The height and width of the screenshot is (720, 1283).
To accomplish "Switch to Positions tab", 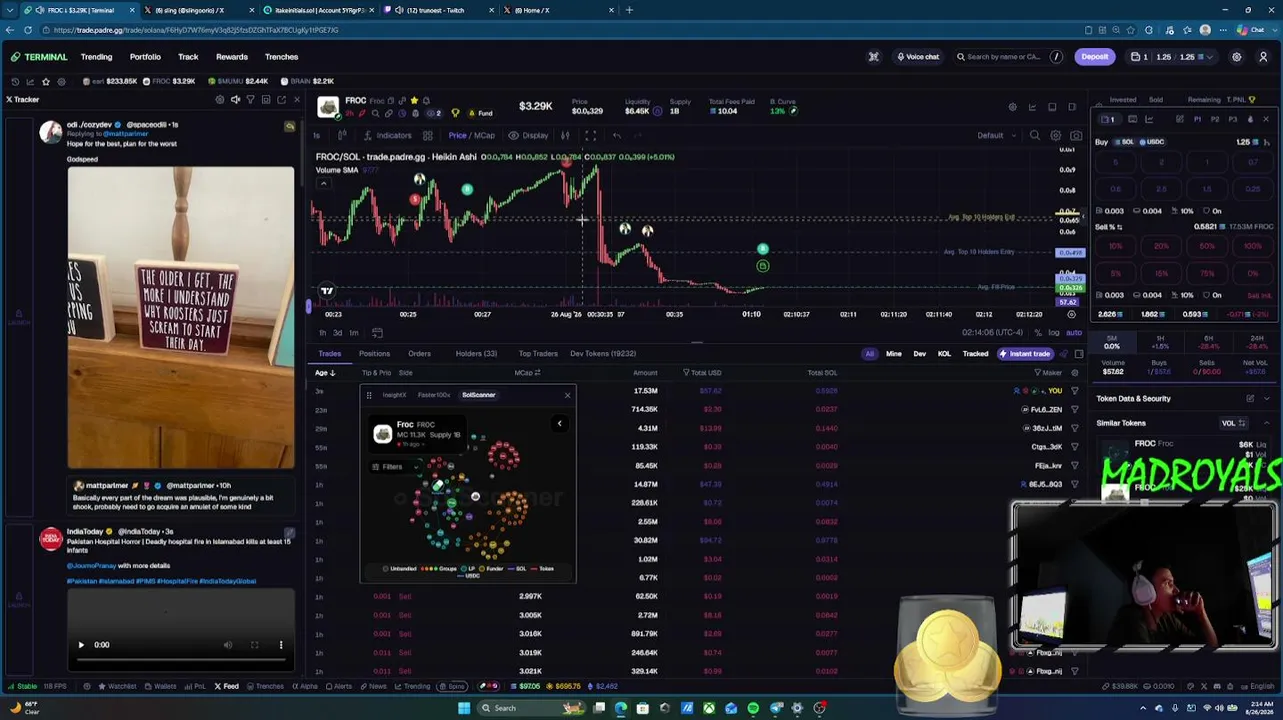I will (374, 354).
